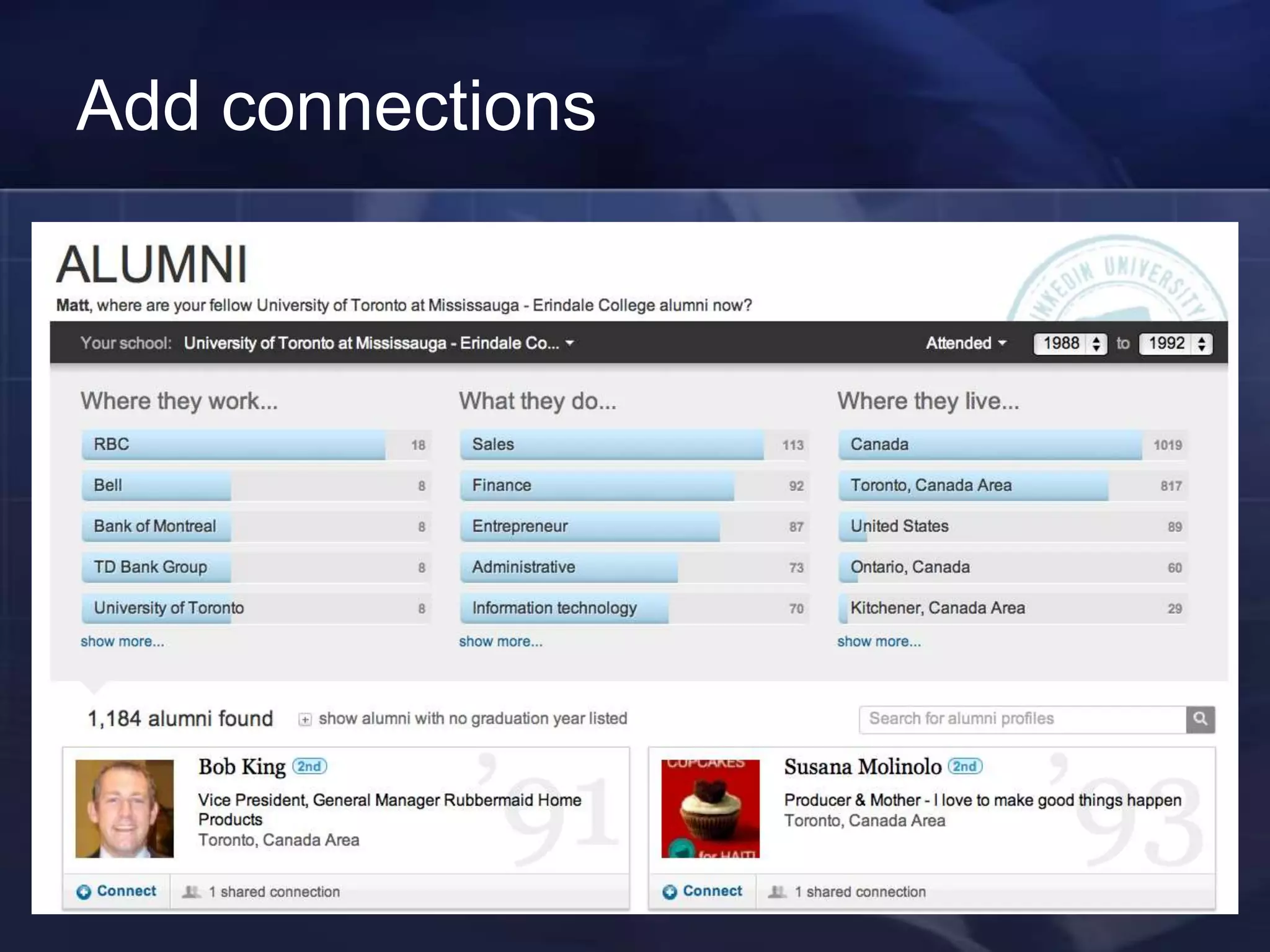
Task: Click the 2nd degree badge next to Susana Molinolo
Action: 965,767
